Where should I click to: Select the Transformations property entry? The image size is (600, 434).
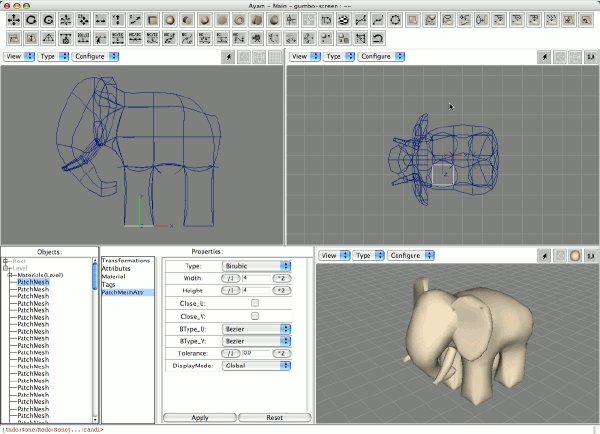126,260
